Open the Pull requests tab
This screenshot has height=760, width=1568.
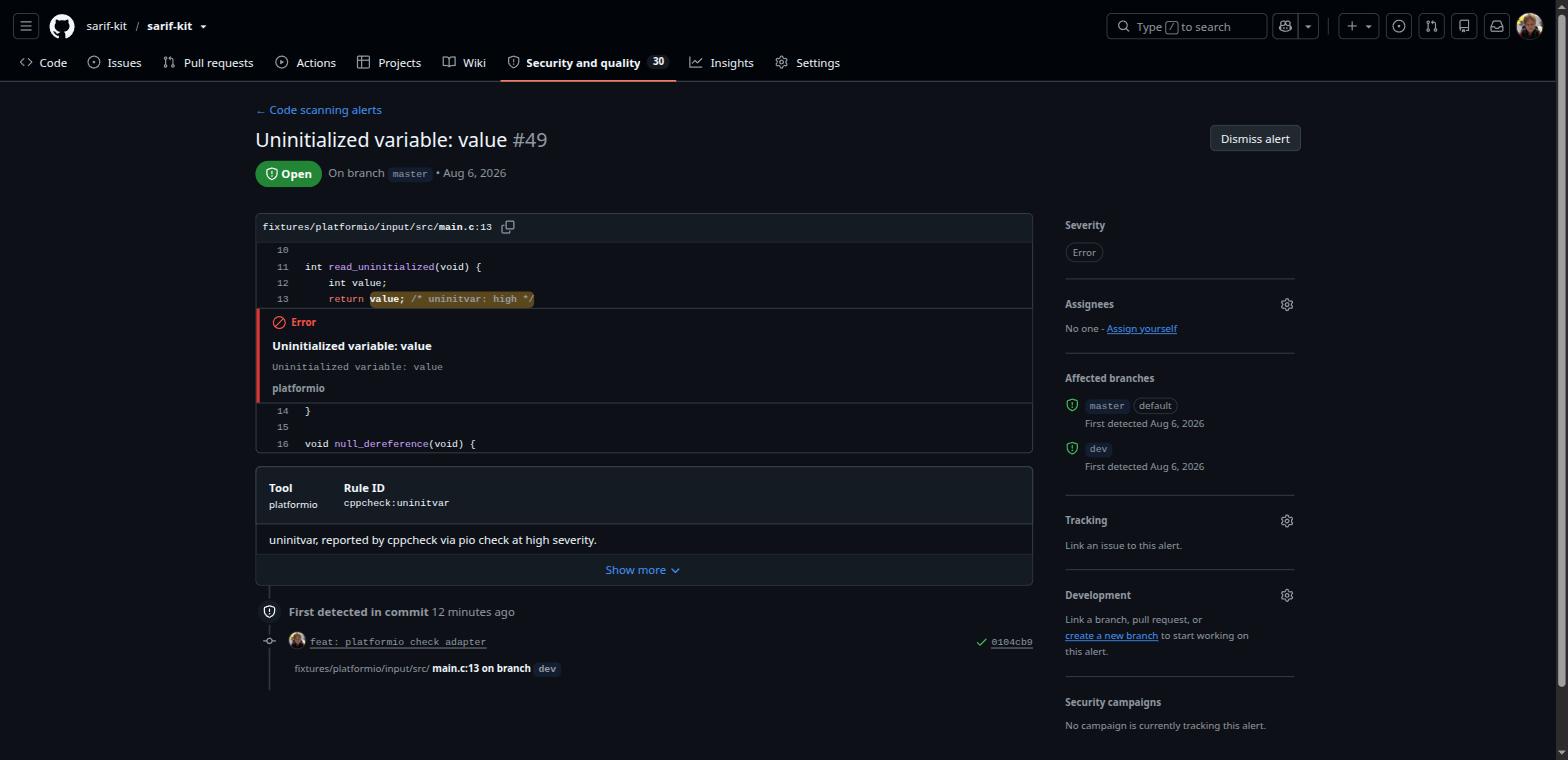tap(208, 63)
